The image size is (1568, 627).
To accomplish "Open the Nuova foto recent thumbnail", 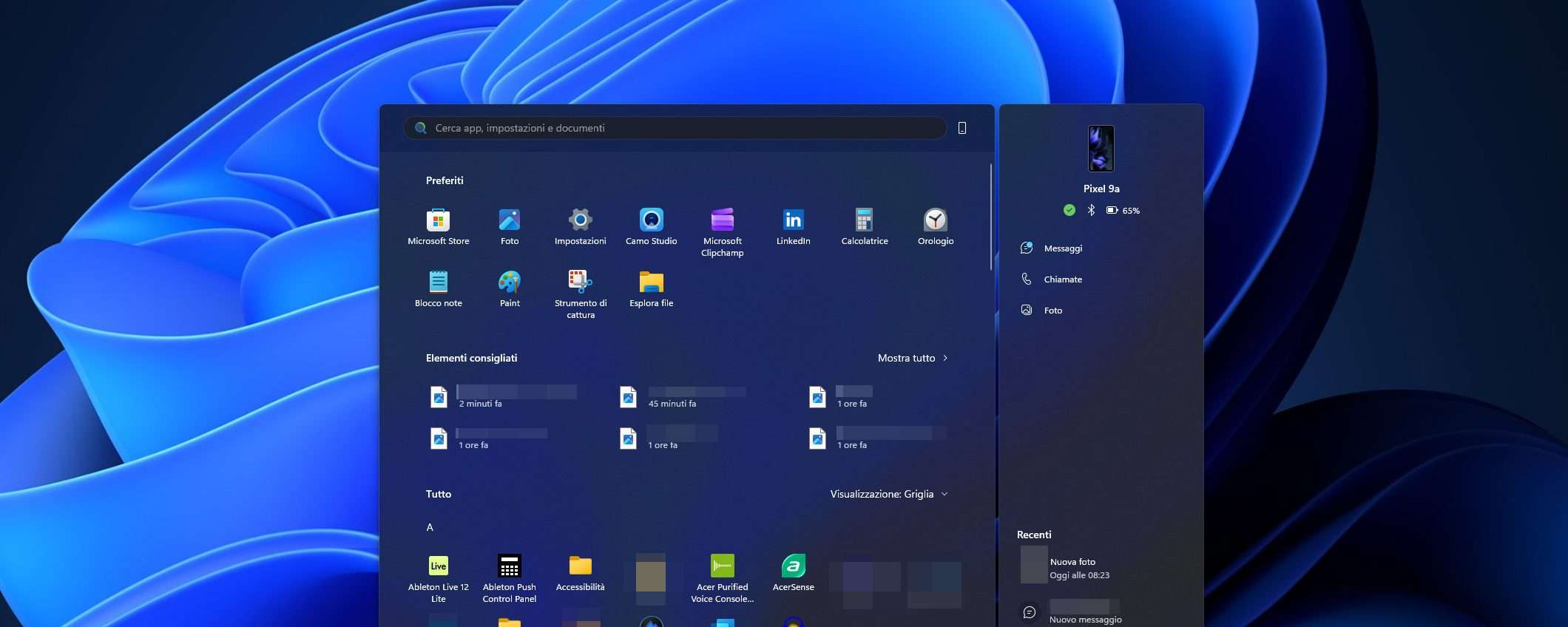I will [1033, 565].
